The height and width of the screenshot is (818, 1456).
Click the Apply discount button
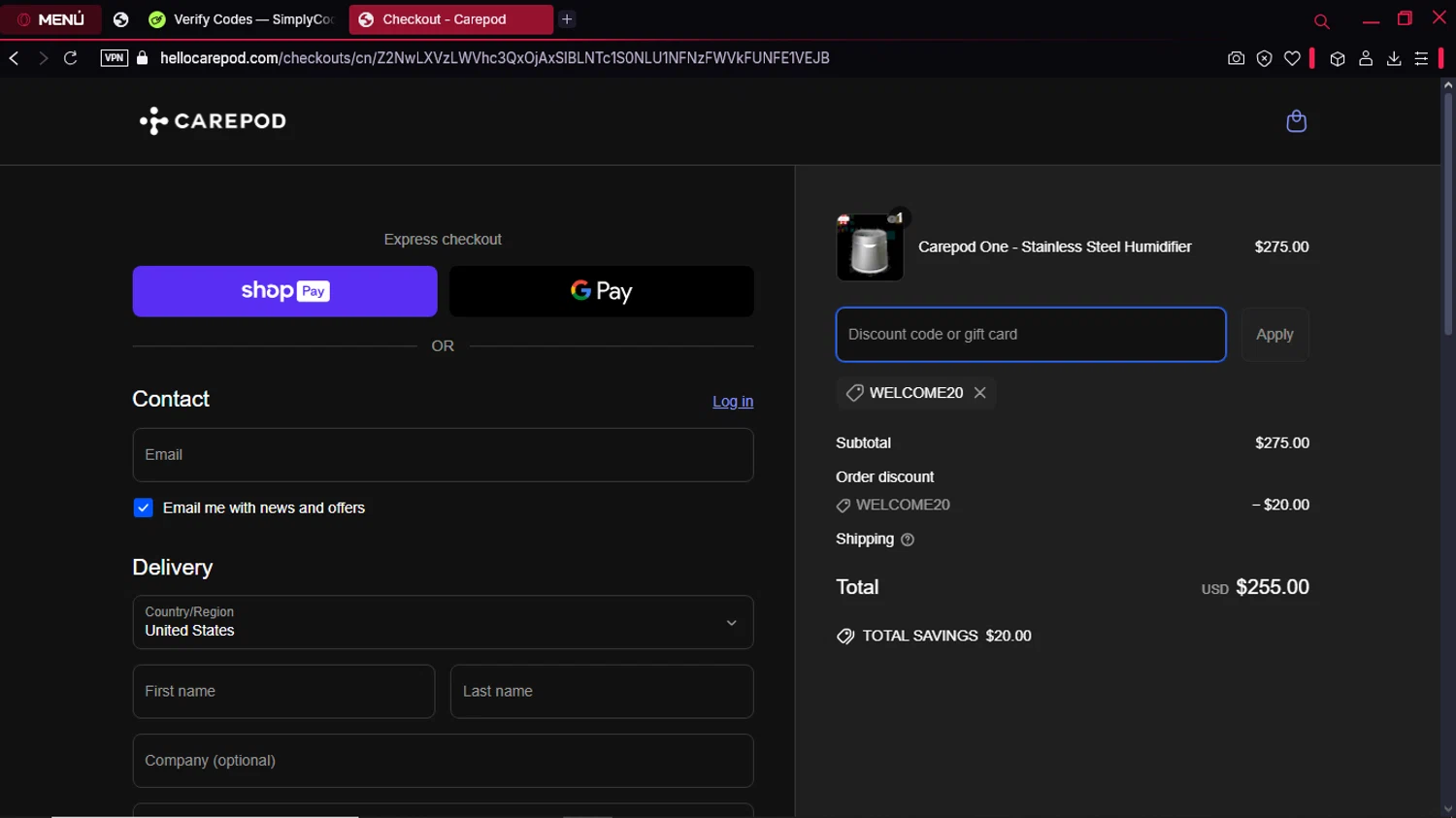point(1274,335)
